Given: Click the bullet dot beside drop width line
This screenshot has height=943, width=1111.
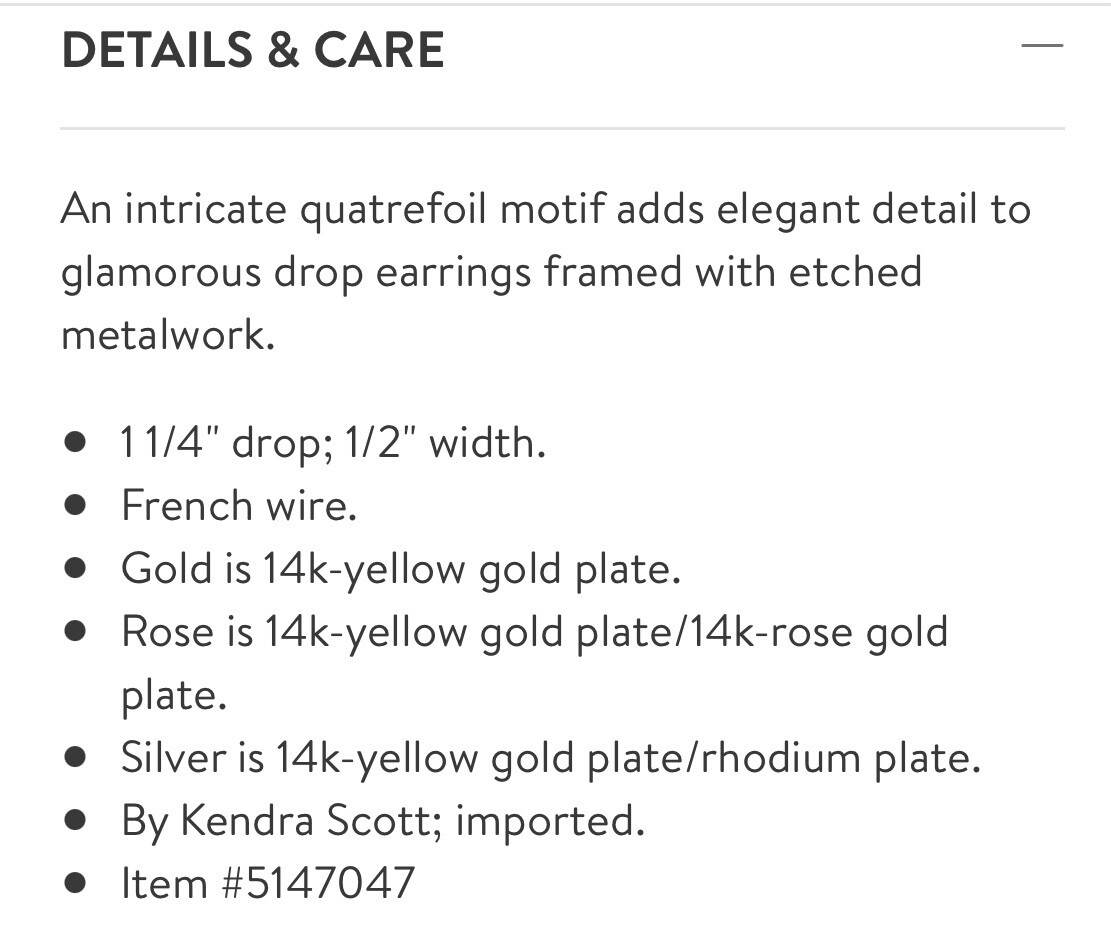Looking at the screenshot, I should (x=74, y=443).
